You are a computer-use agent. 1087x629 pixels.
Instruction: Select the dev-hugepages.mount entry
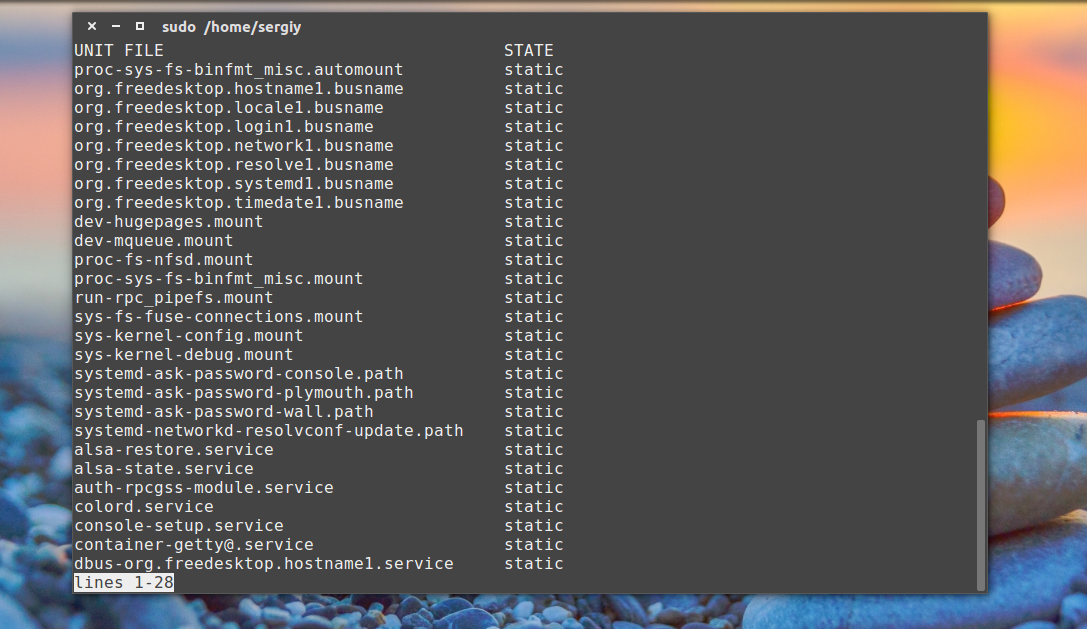point(168,221)
